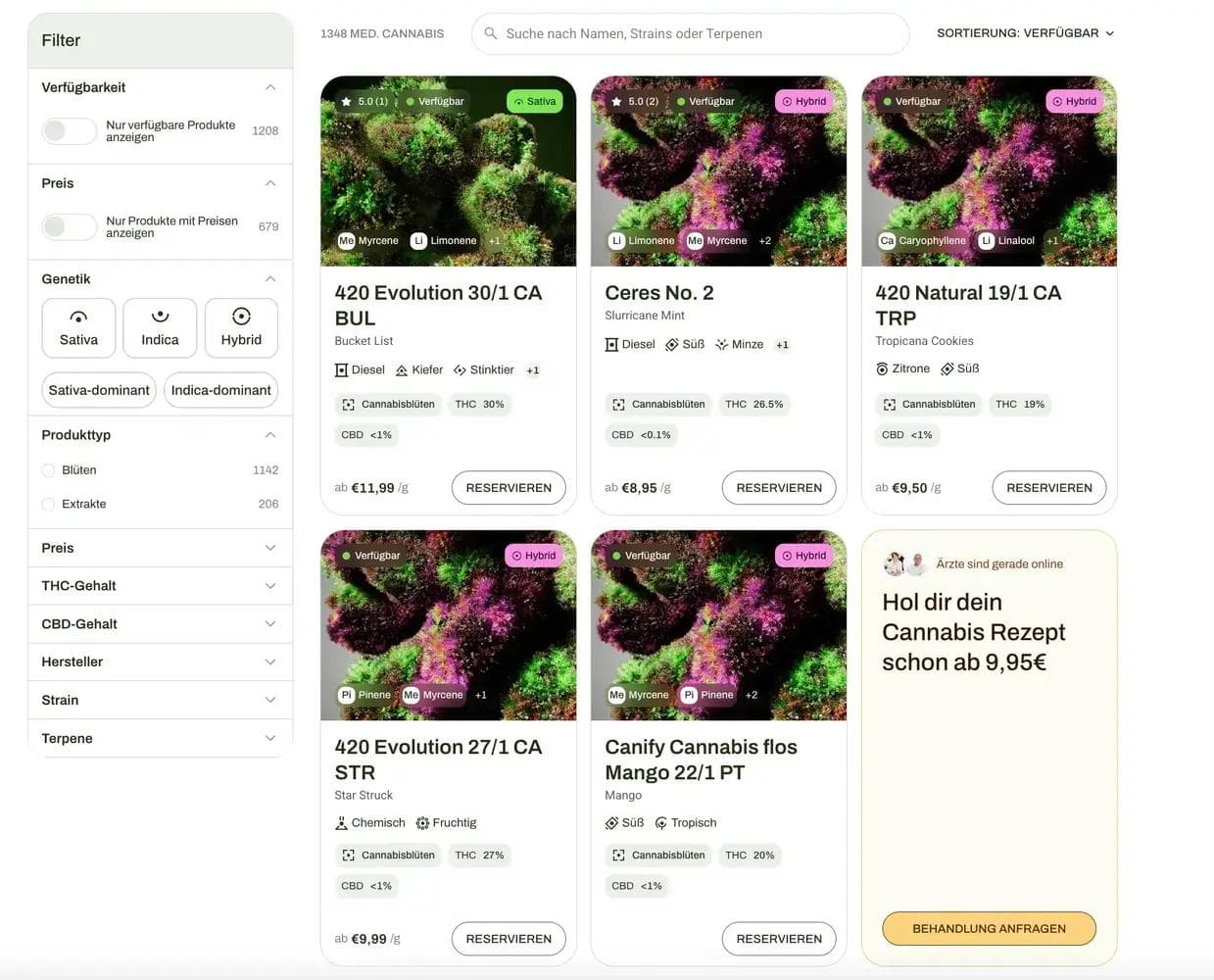The height and width of the screenshot is (980, 1214).
Task: Select the Blüten product type radio
Action: (x=48, y=470)
